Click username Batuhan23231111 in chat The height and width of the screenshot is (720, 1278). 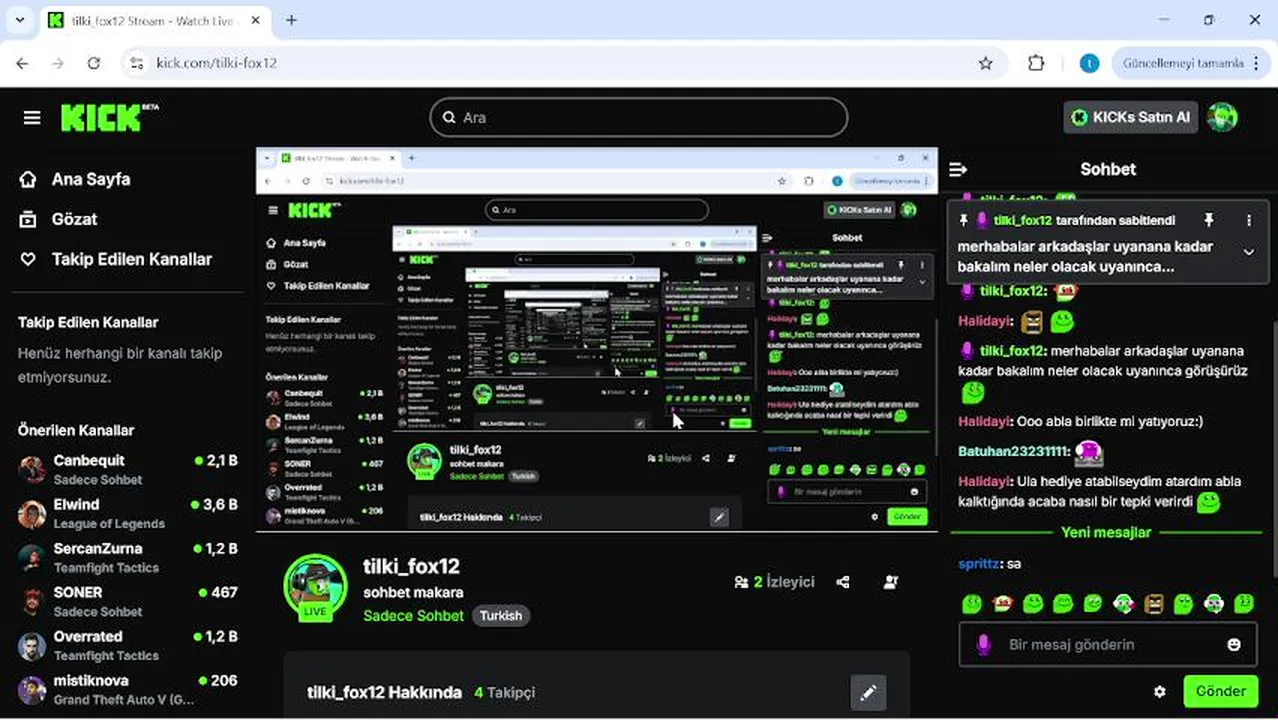coord(1014,452)
